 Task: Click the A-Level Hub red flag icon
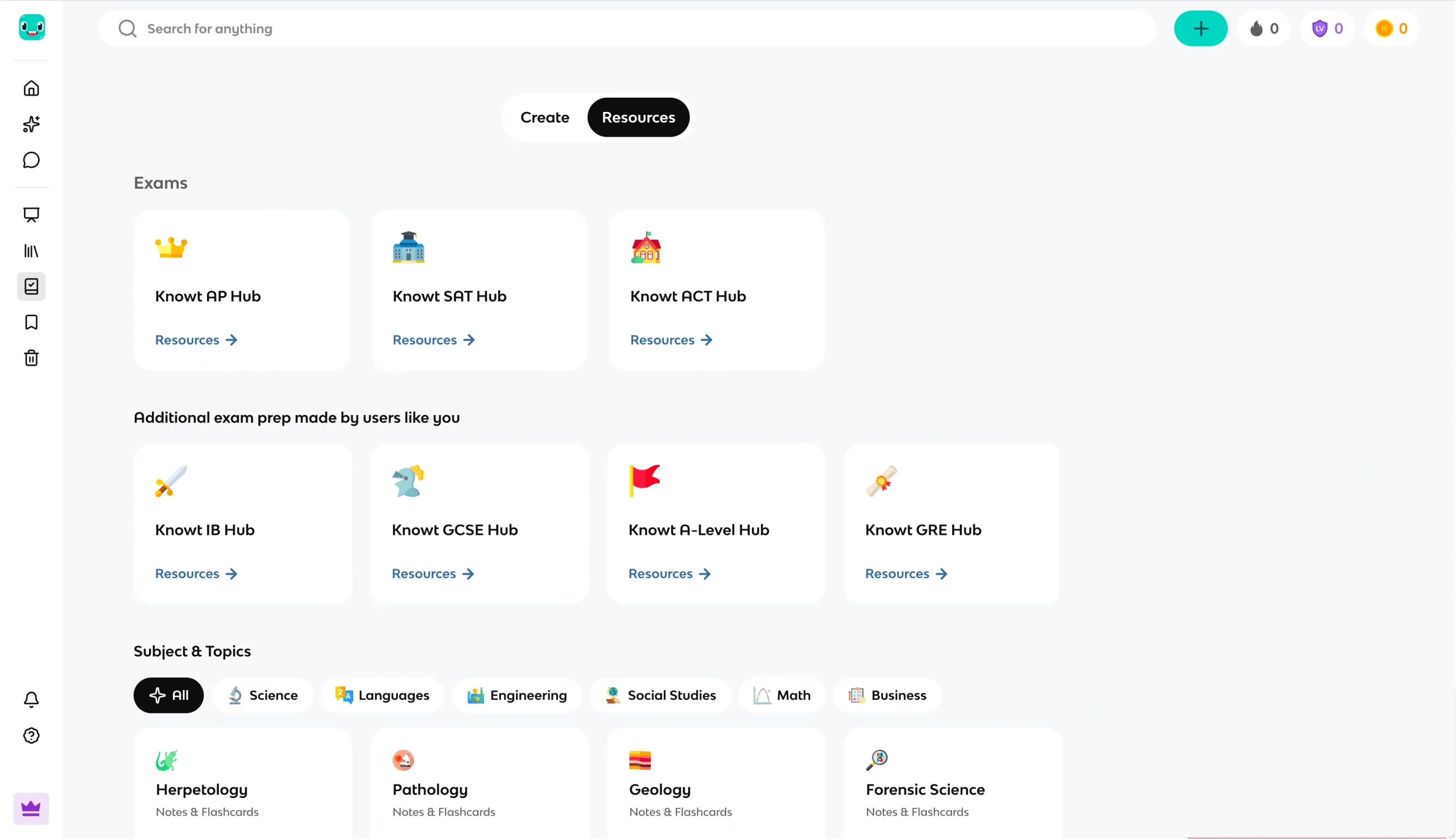coord(644,481)
